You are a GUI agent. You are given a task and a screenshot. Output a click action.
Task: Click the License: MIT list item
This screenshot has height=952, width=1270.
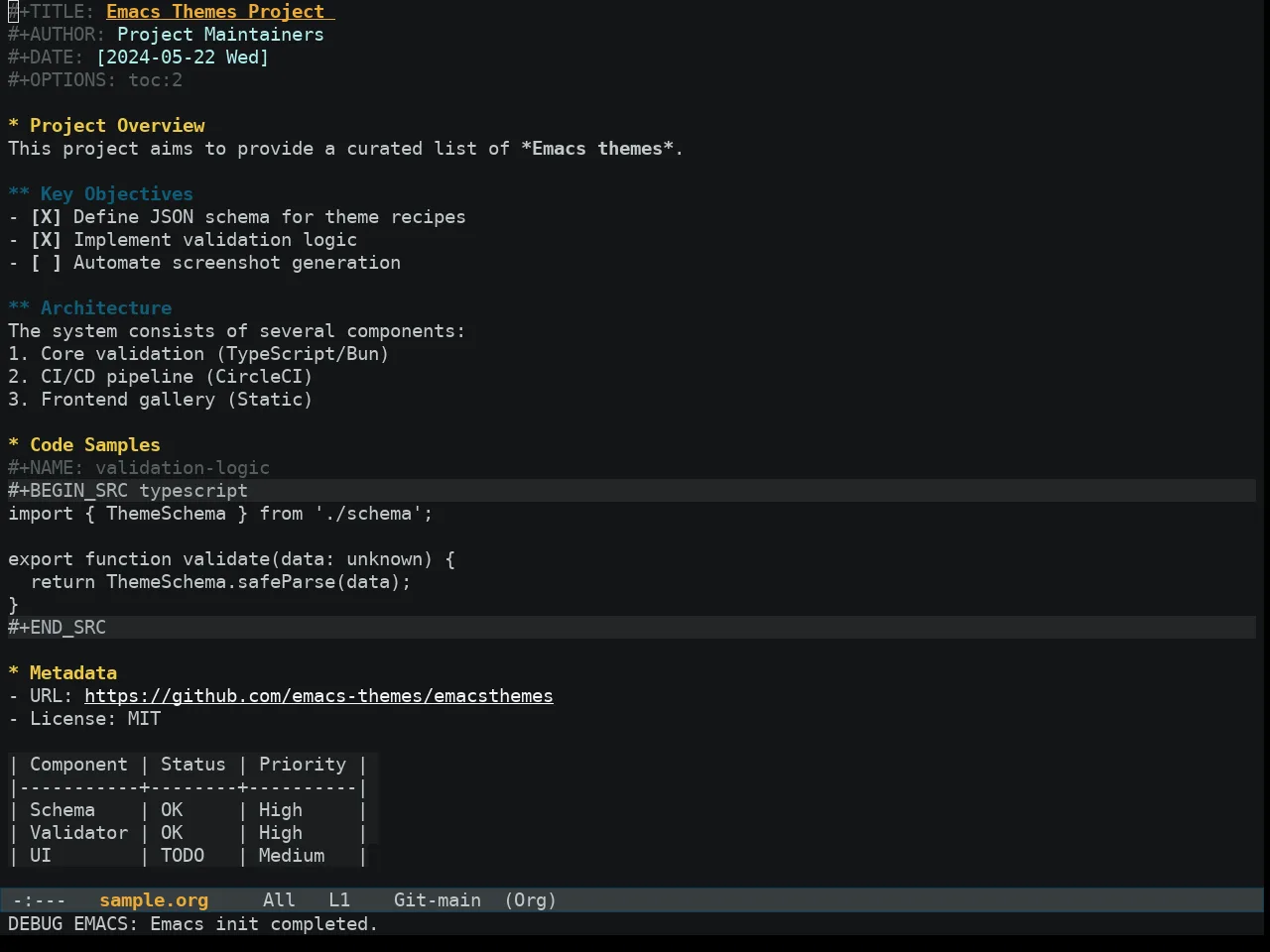click(x=84, y=719)
